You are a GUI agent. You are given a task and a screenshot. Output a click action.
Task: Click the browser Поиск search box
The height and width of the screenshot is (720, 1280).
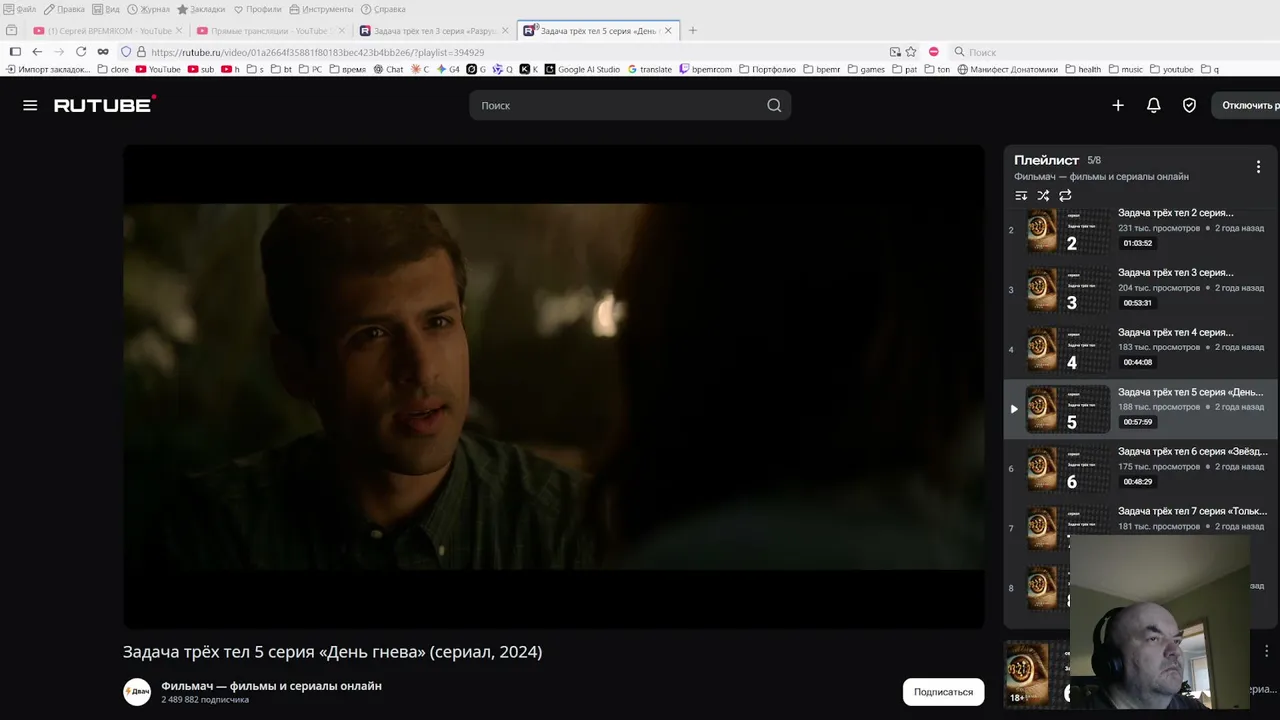[x=1110, y=52]
